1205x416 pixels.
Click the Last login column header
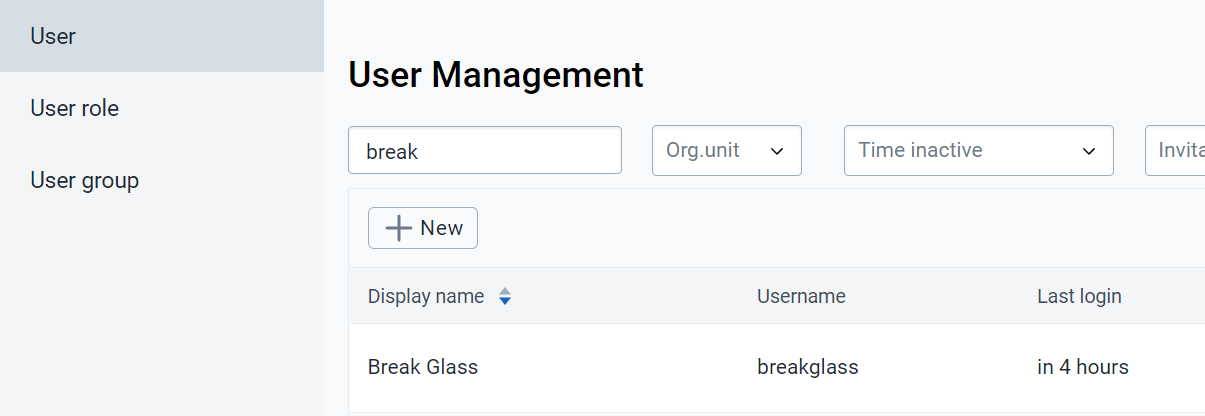1079,296
